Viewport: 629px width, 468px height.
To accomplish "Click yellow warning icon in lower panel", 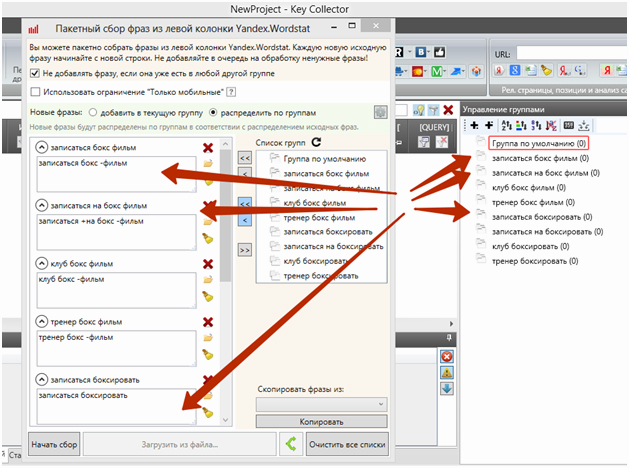I will click(447, 373).
